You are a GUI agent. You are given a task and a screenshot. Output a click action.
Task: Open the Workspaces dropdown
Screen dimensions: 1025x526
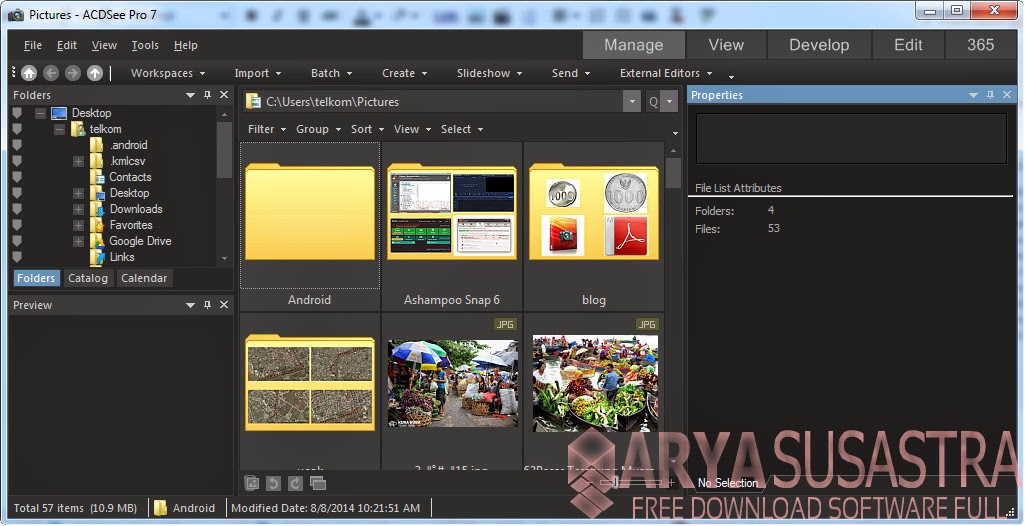(167, 73)
